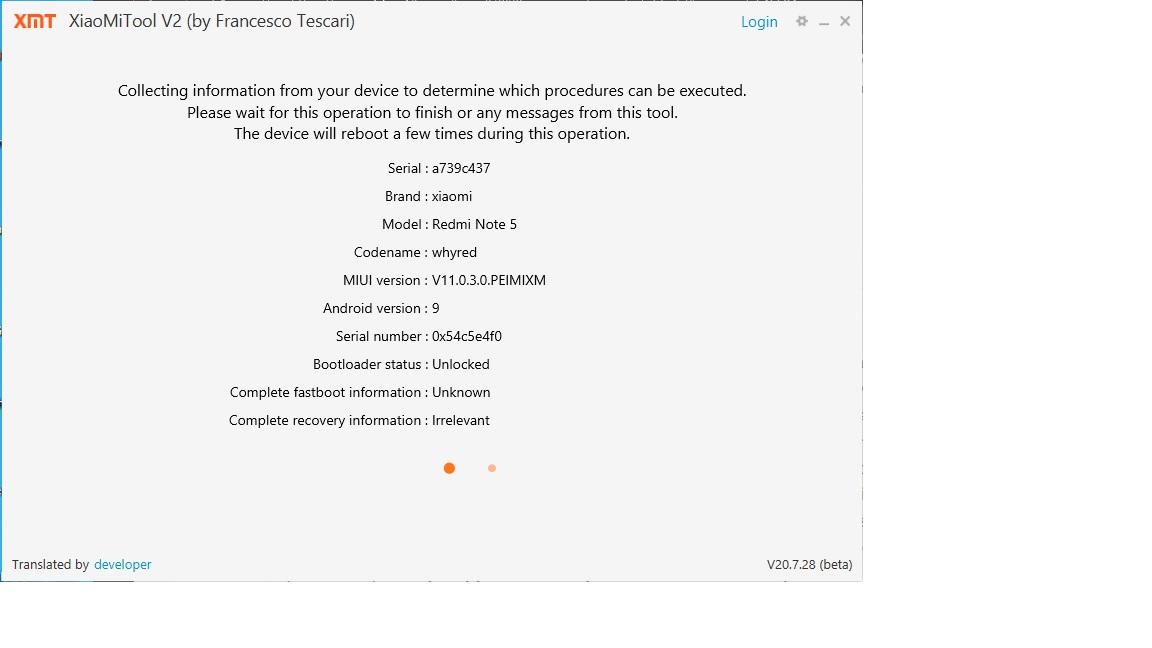Screen dimensions: 1152x648
Task: Click the Serial number 0x54c5e4f0 value
Action: click(467, 336)
